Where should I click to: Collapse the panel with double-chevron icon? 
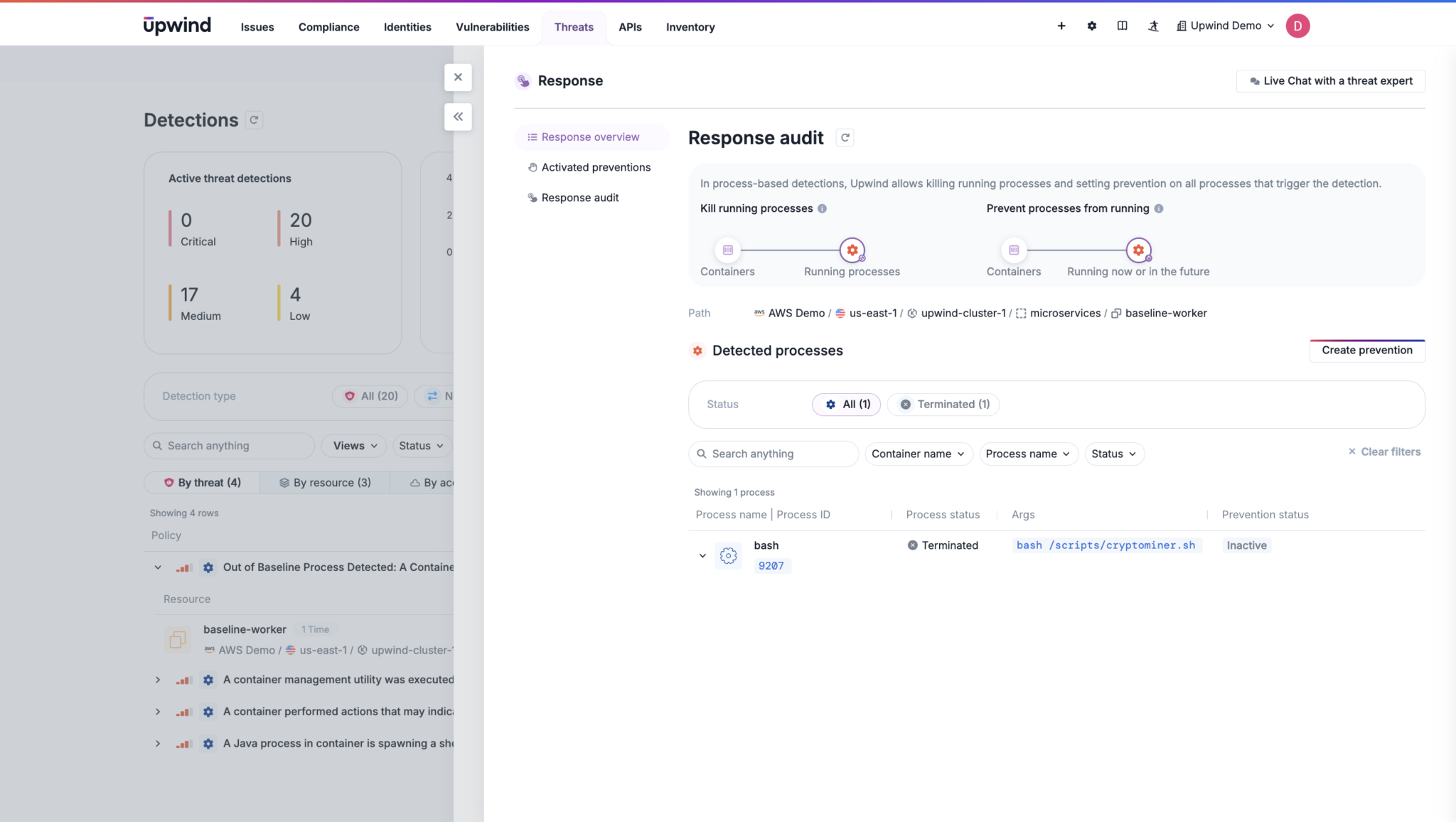[x=458, y=117]
